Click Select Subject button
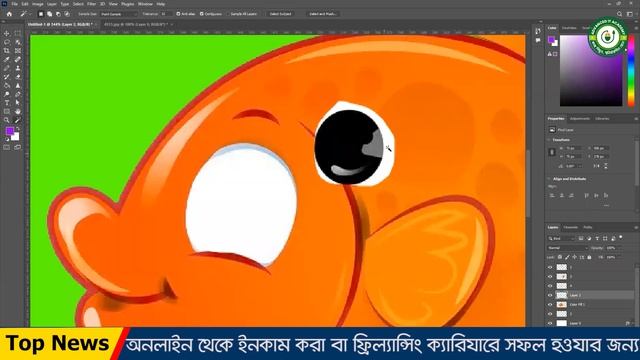640x360 pixels. tap(280, 14)
